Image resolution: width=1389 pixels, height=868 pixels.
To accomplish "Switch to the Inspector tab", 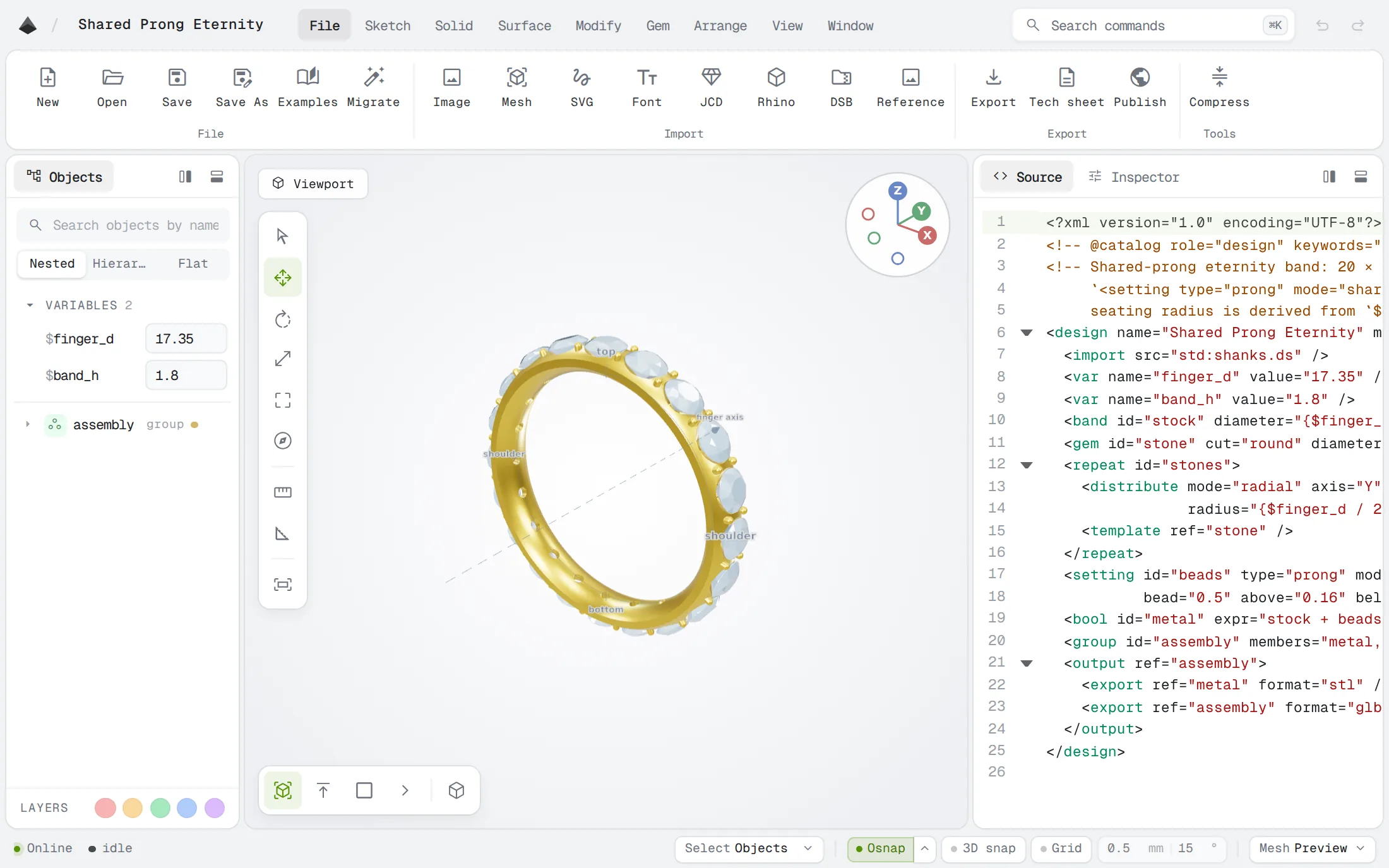I will click(1134, 177).
